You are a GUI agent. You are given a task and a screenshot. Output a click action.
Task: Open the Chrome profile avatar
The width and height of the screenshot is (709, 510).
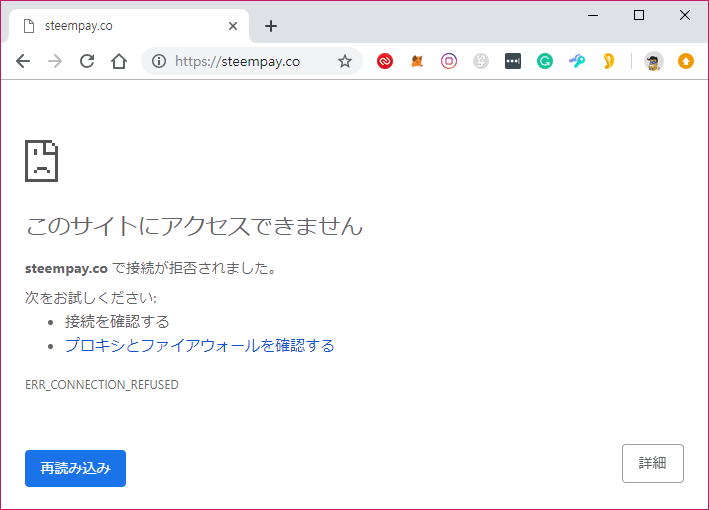tap(653, 61)
